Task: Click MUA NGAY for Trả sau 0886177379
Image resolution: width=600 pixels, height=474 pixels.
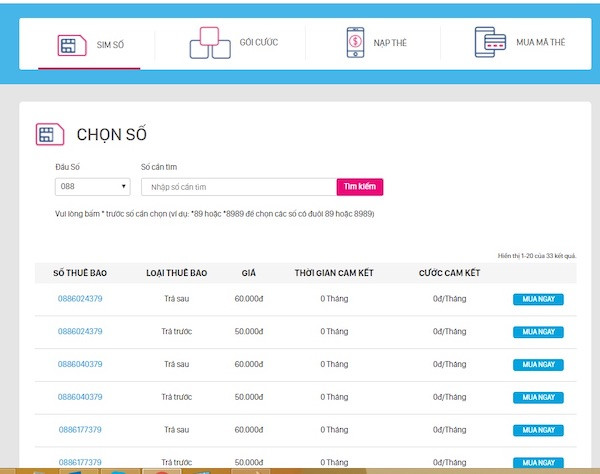Action: [538, 430]
